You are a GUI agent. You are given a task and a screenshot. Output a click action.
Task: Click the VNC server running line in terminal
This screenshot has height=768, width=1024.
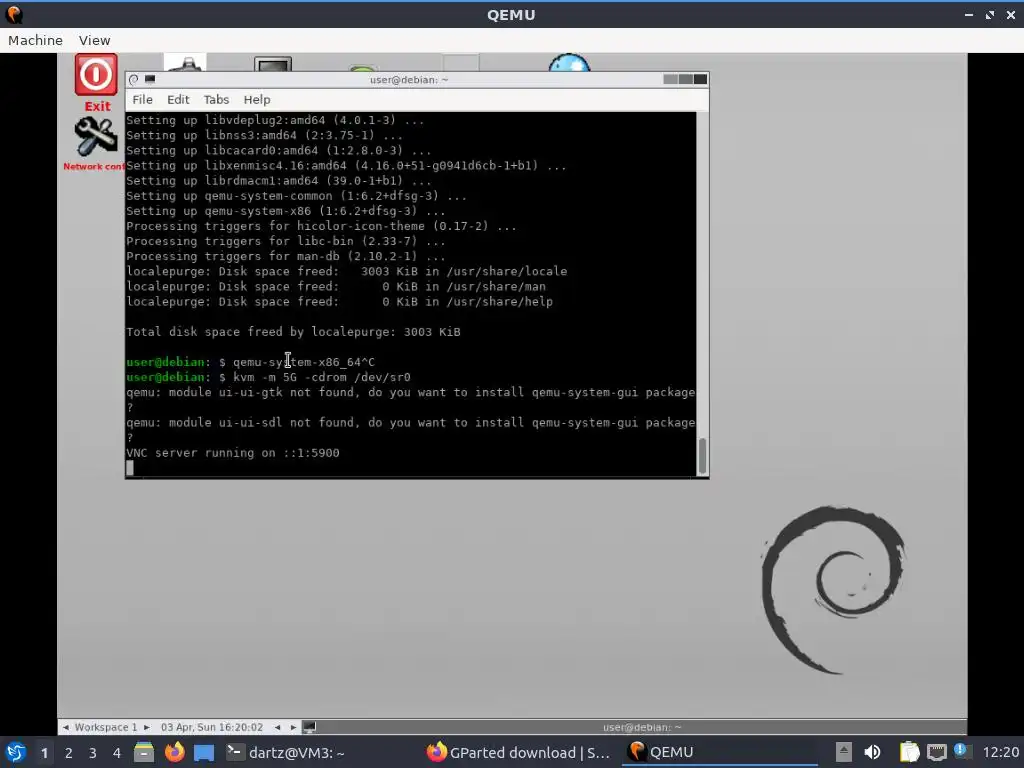click(232, 453)
